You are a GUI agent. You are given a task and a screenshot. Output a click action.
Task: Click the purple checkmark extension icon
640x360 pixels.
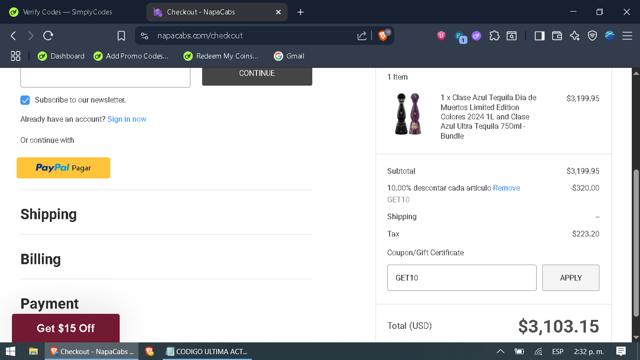click(476, 36)
